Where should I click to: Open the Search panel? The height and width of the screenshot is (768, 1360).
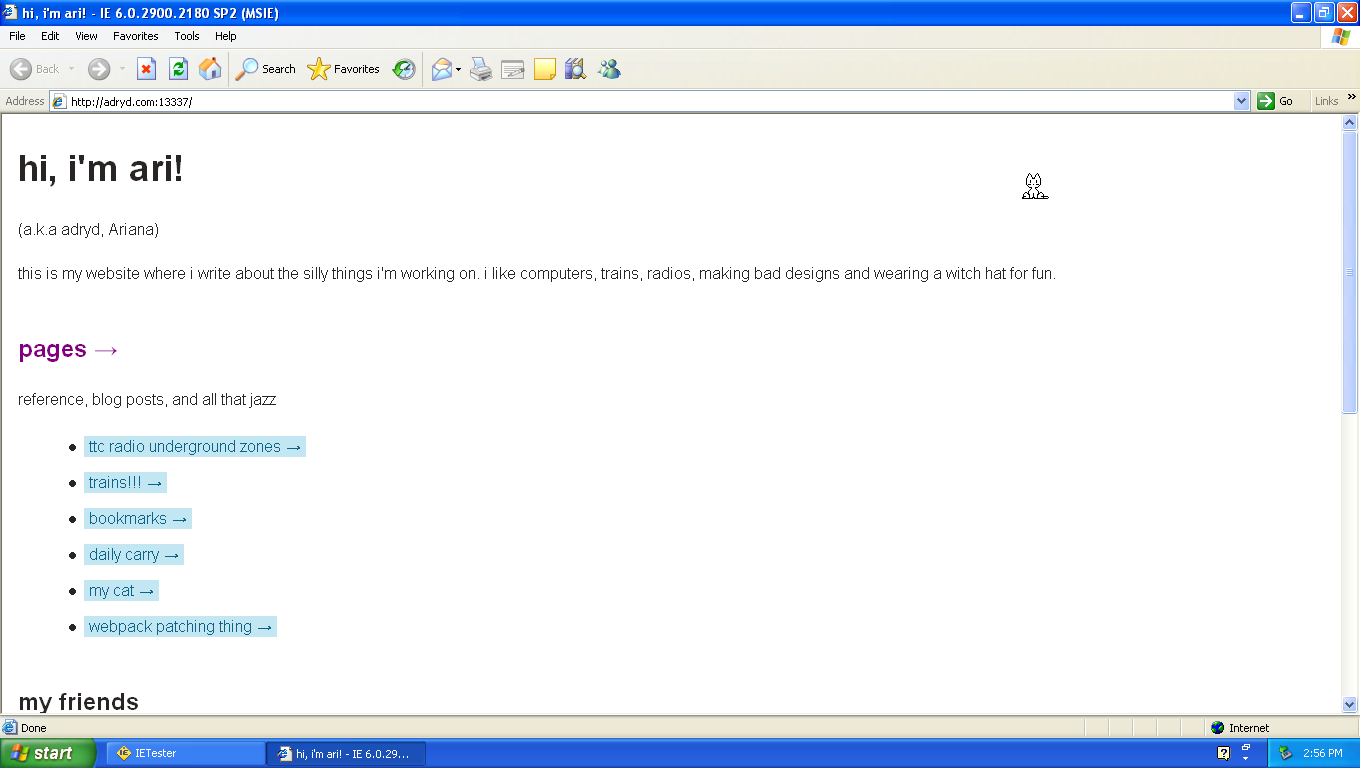(262, 68)
